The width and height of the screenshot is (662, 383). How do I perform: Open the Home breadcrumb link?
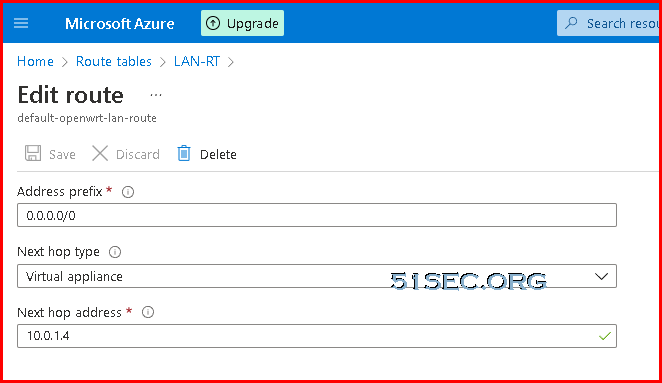pos(35,62)
